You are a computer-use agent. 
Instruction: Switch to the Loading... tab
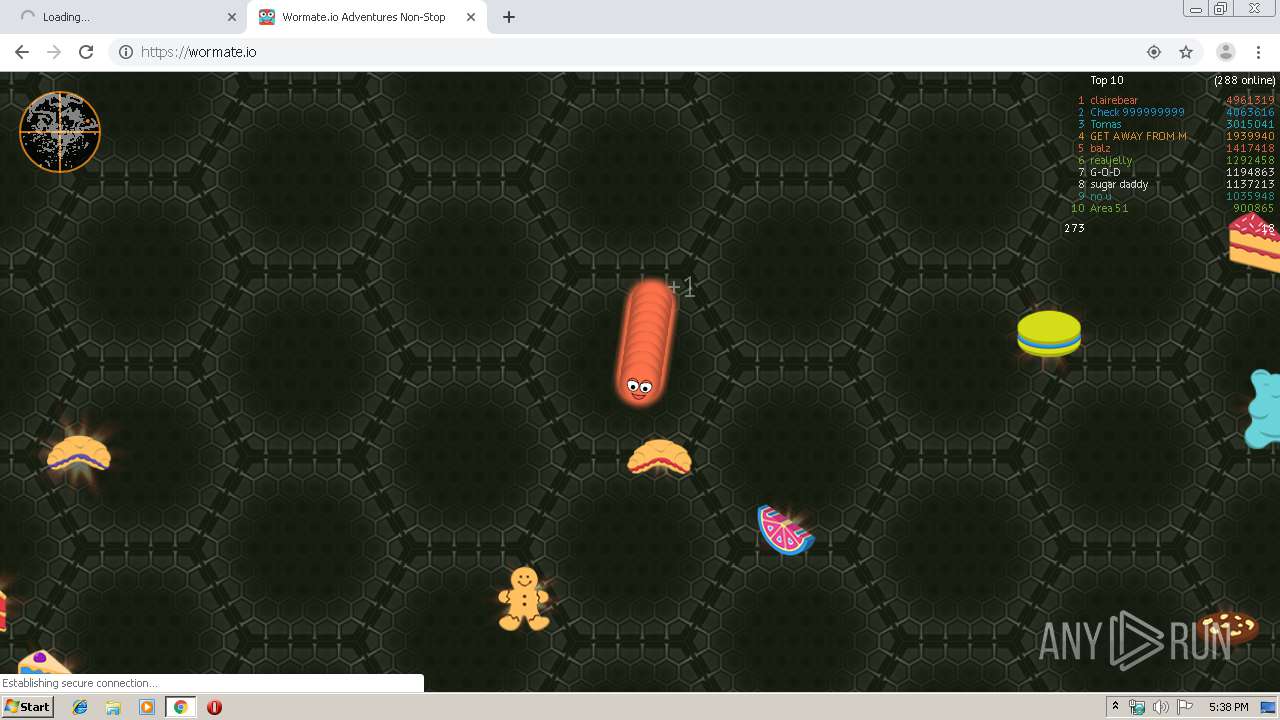[123, 17]
